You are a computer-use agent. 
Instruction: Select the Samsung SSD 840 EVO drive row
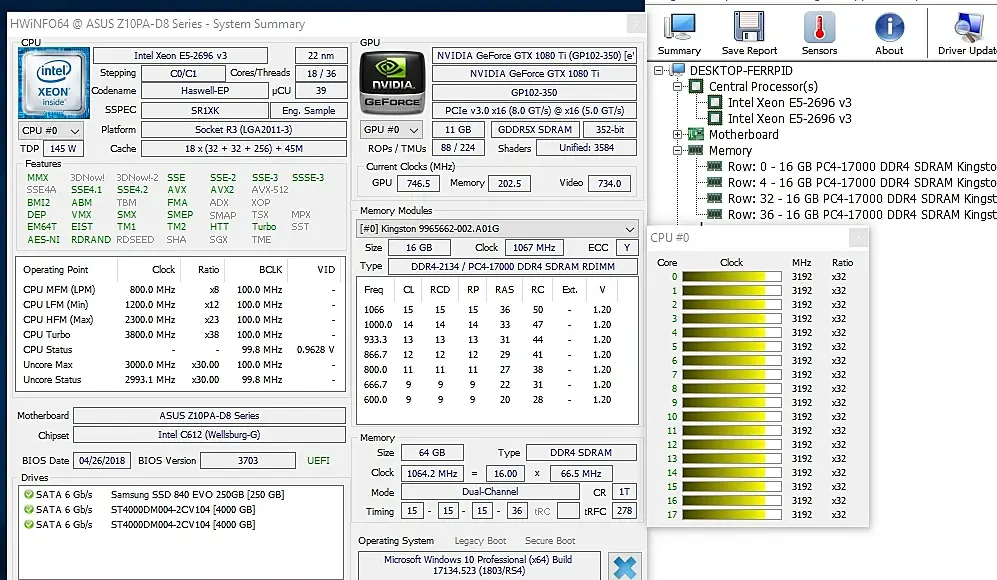tap(181, 494)
